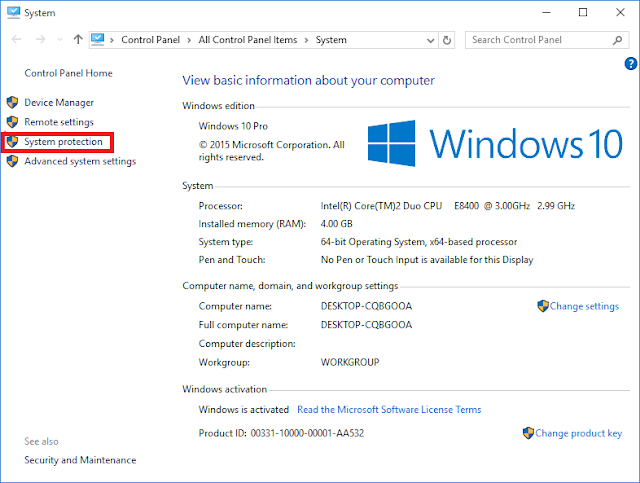Viewport: 640px width, 483px height.
Task: Open Security and Maintenance link
Action: (x=80, y=460)
